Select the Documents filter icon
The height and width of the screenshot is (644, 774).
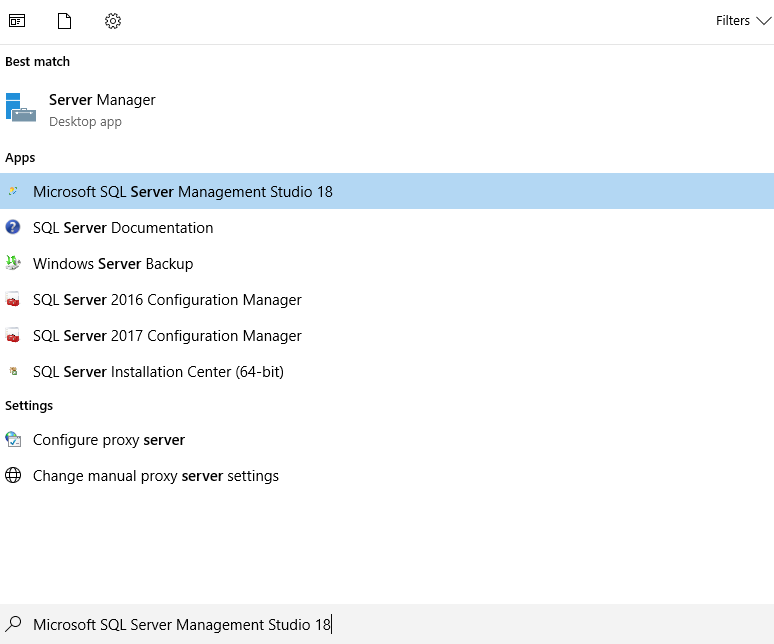coord(64,21)
